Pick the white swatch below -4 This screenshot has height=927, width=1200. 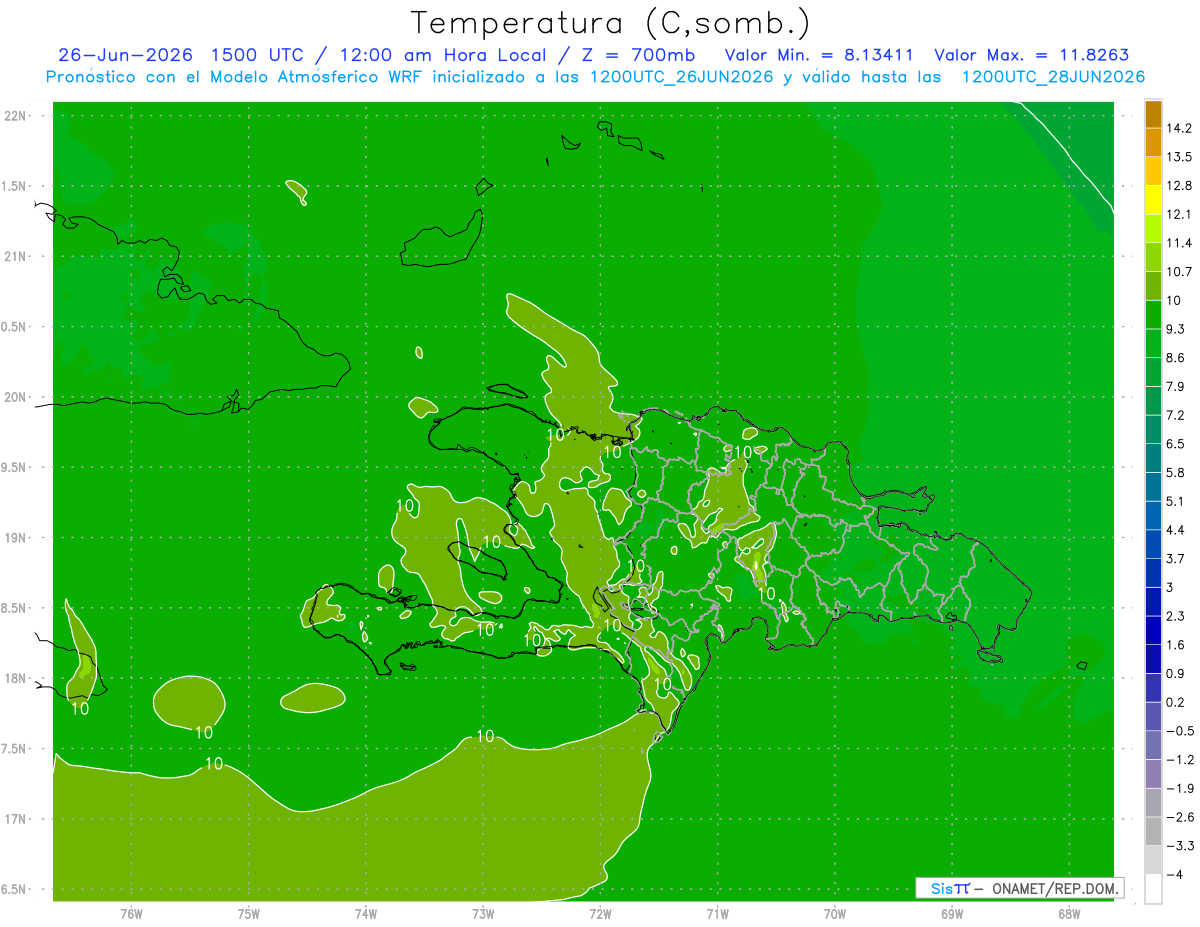1154,889
